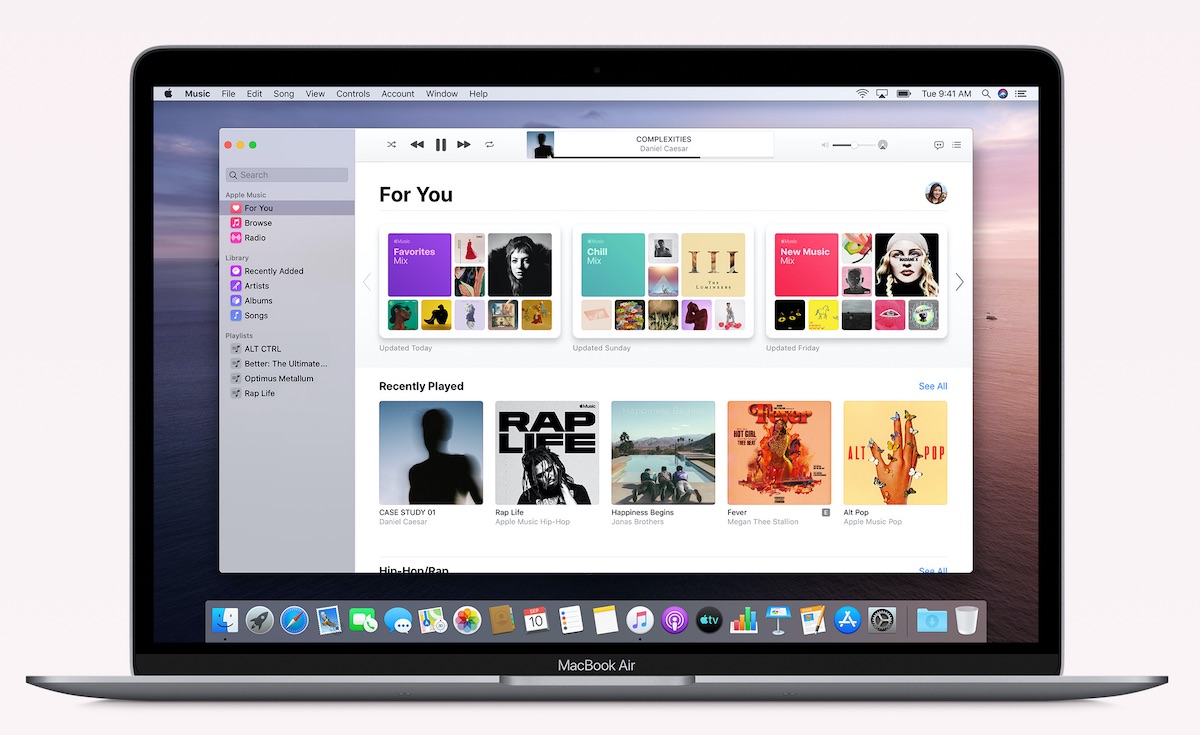
Task: Click the Jonas Brothers artist link
Action: click(637, 522)
